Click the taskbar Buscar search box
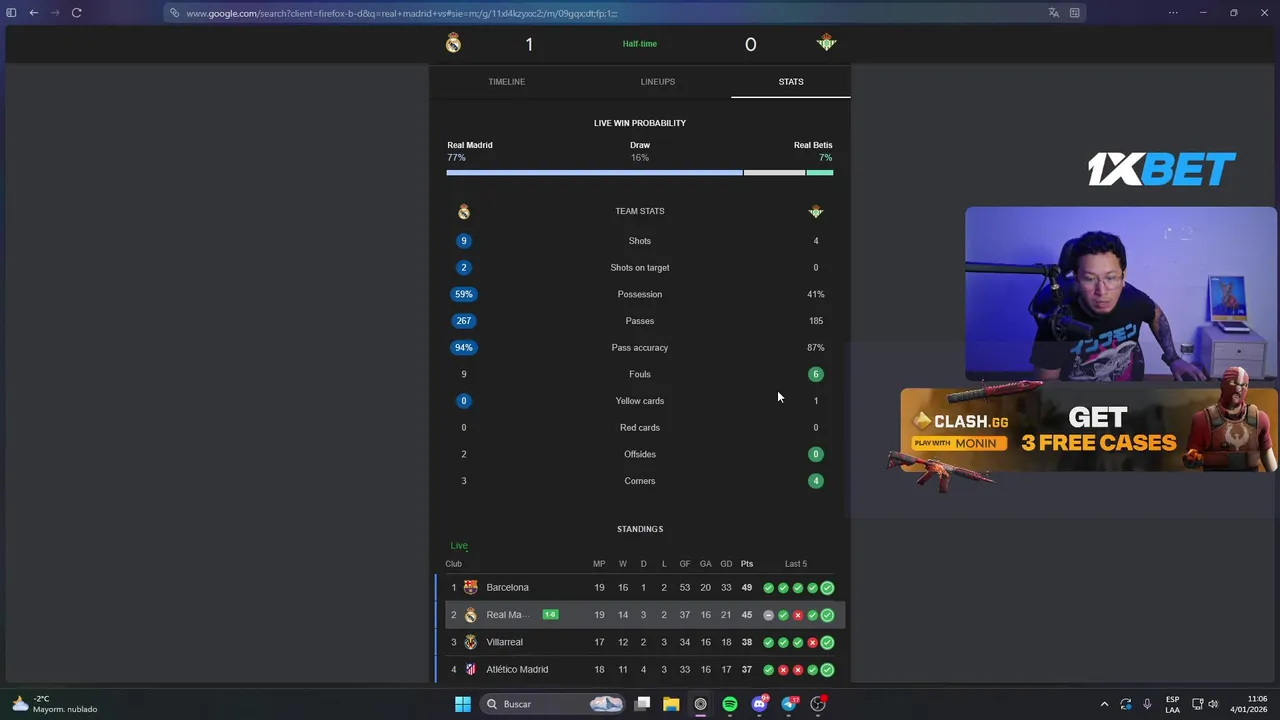1280x720 pixels. [553, 704]
